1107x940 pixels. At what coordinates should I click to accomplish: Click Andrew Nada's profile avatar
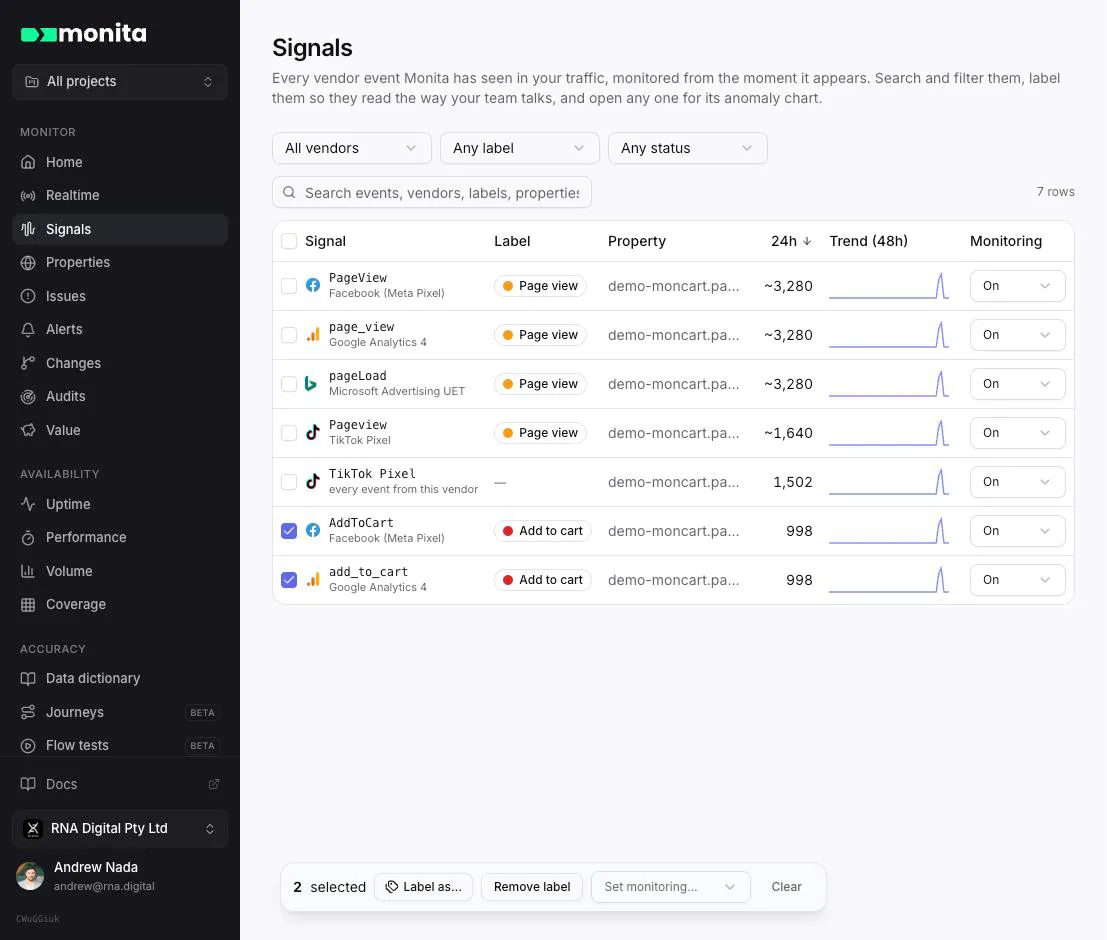pos(30,876)
